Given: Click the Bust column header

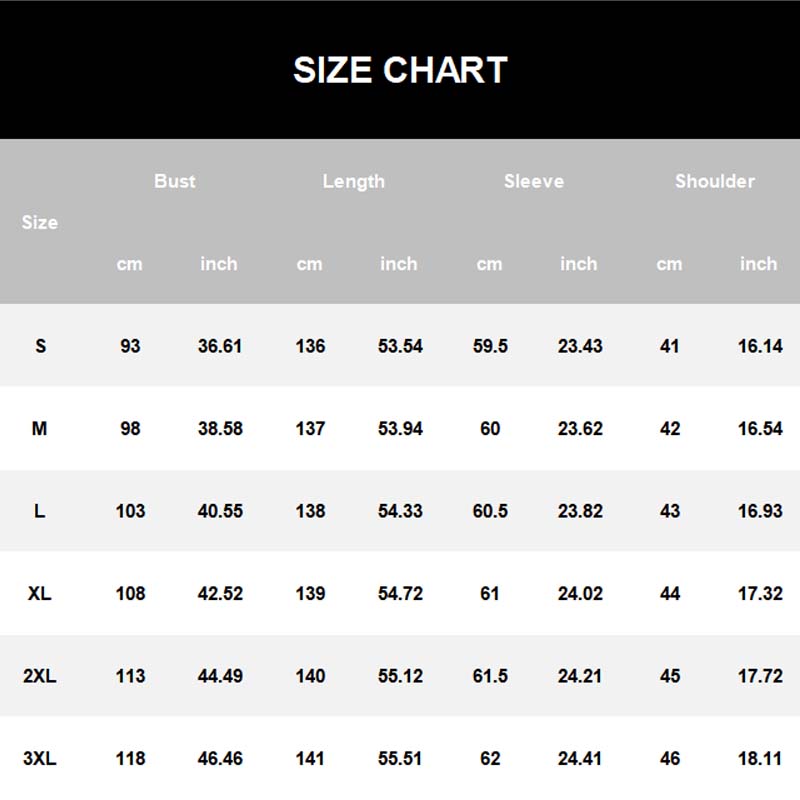Looking at the screenshot, I should [175, 181].
